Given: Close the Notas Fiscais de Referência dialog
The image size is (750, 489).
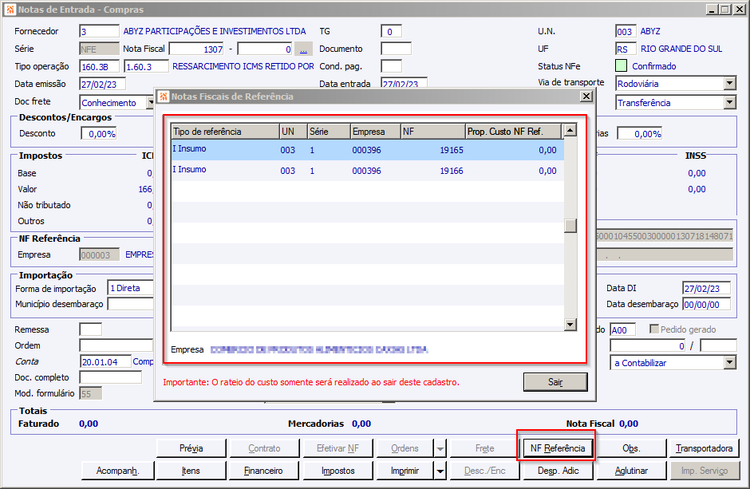Looking at the screenshot, I should point(585,96).
